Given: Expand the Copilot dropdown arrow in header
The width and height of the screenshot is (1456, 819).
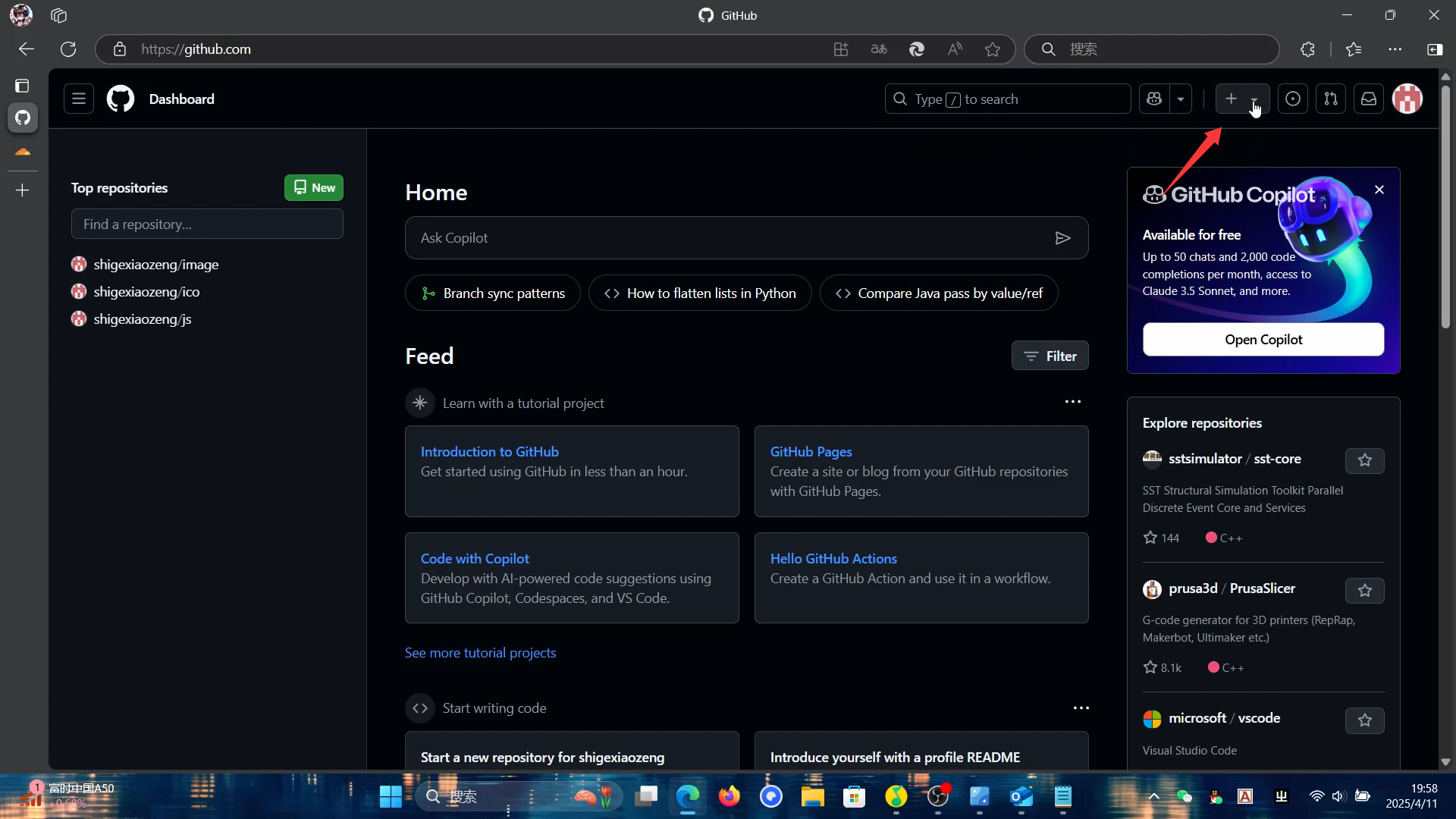Looking at the screenshot, I should tap(1181, 99).
